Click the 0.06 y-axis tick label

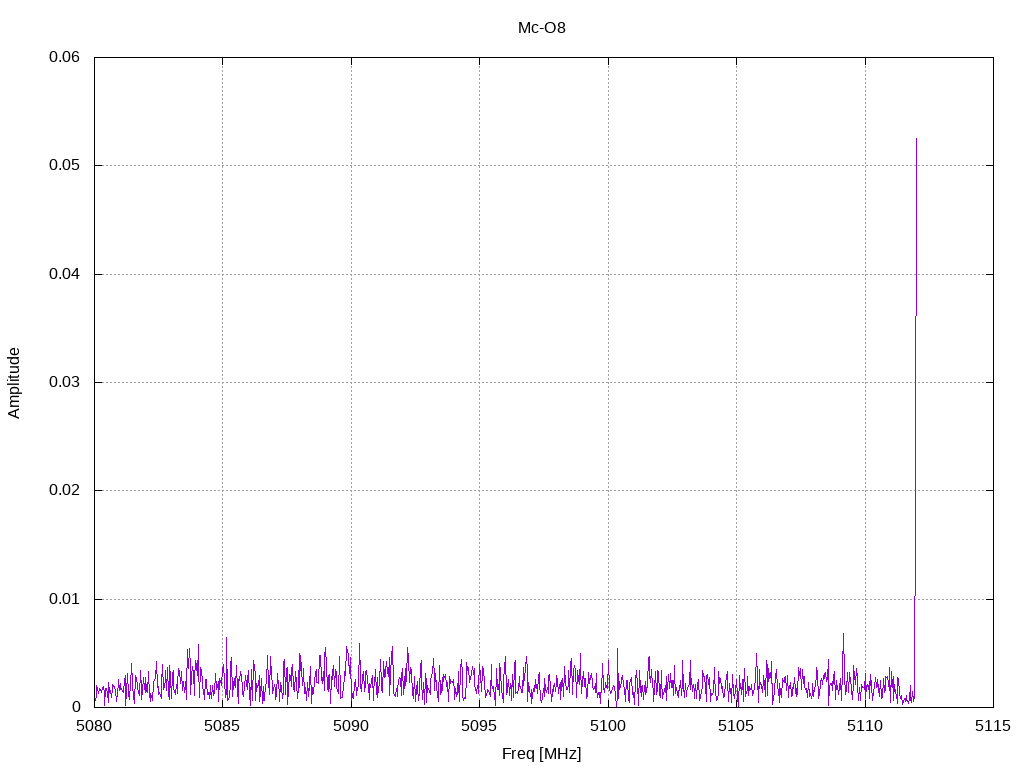[64, 57]
